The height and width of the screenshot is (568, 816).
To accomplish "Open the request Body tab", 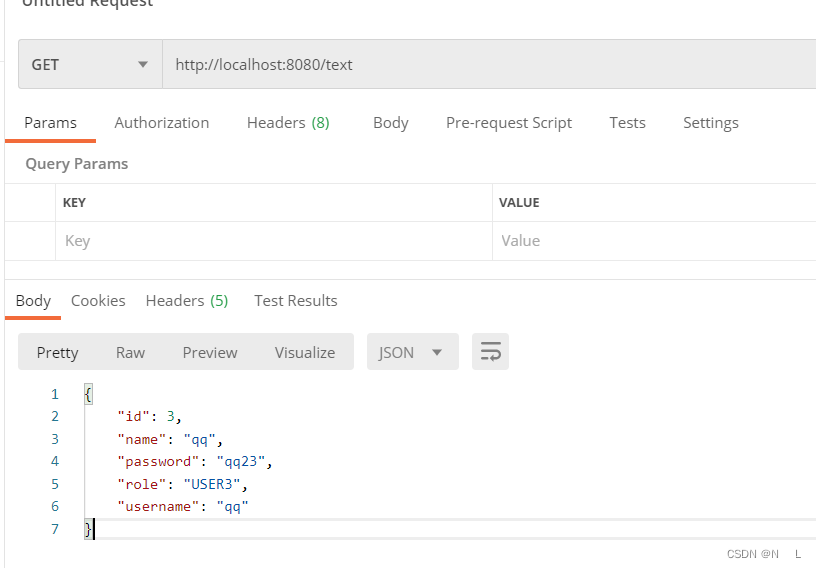I will [391, 123].
